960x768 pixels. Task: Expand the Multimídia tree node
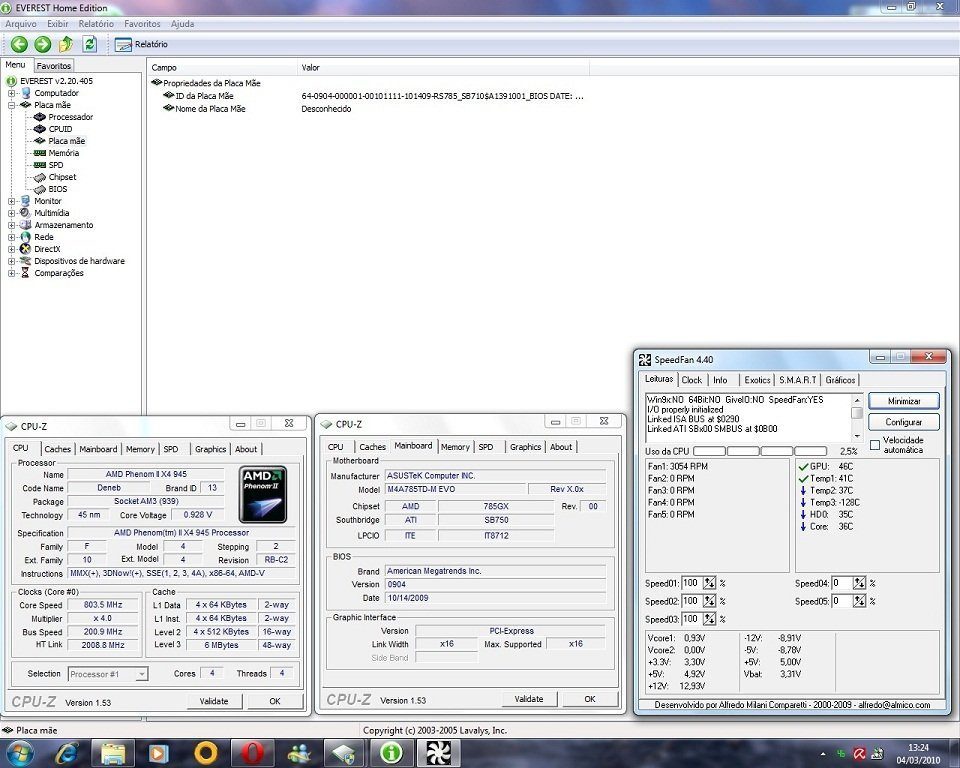tap(12, 213)
